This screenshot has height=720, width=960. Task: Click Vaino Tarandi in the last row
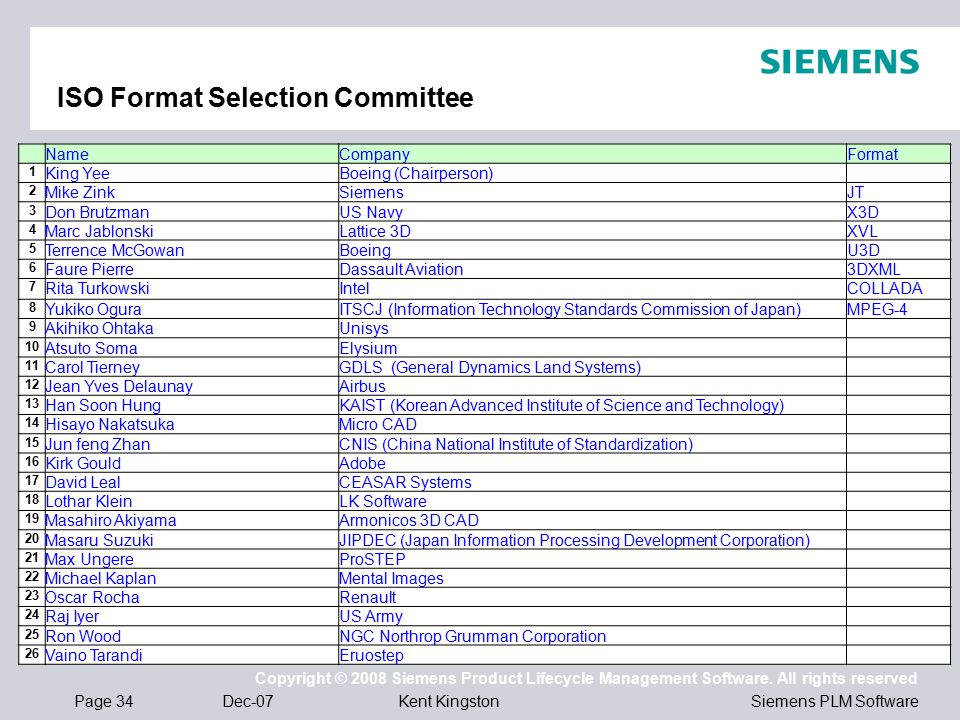pyautogui.click(x=94, y=655)
